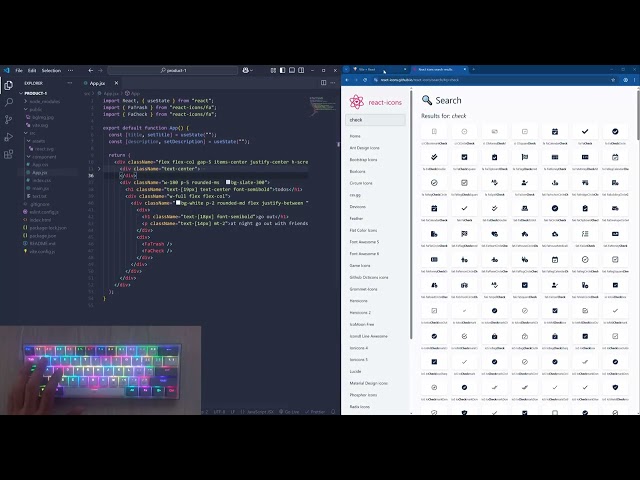Screen dimensions: 640x480
Task: Click the bg-slate-300 color swatch
Action: coord(228,182)
